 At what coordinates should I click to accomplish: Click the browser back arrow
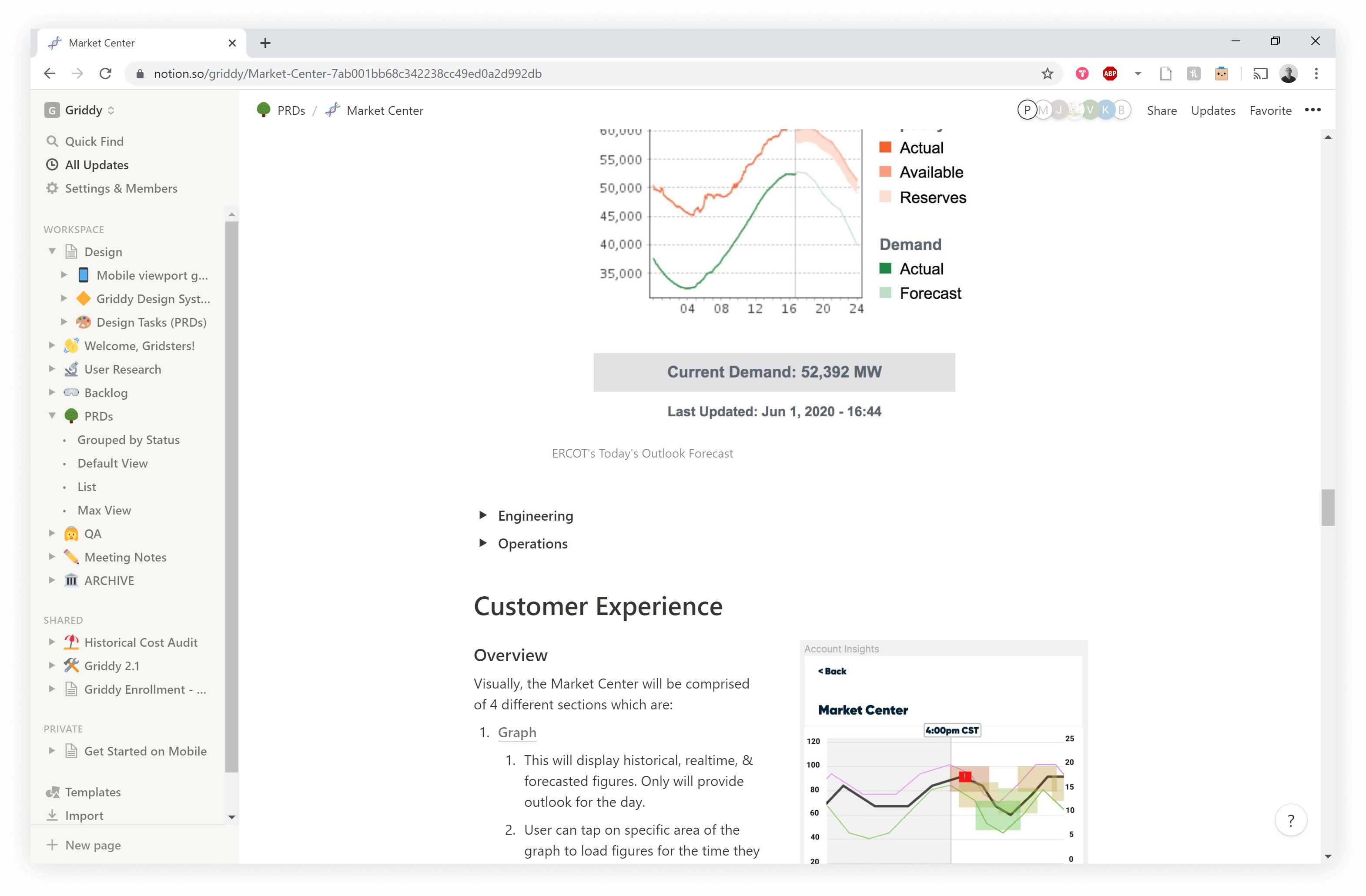[x=50, y=74]
